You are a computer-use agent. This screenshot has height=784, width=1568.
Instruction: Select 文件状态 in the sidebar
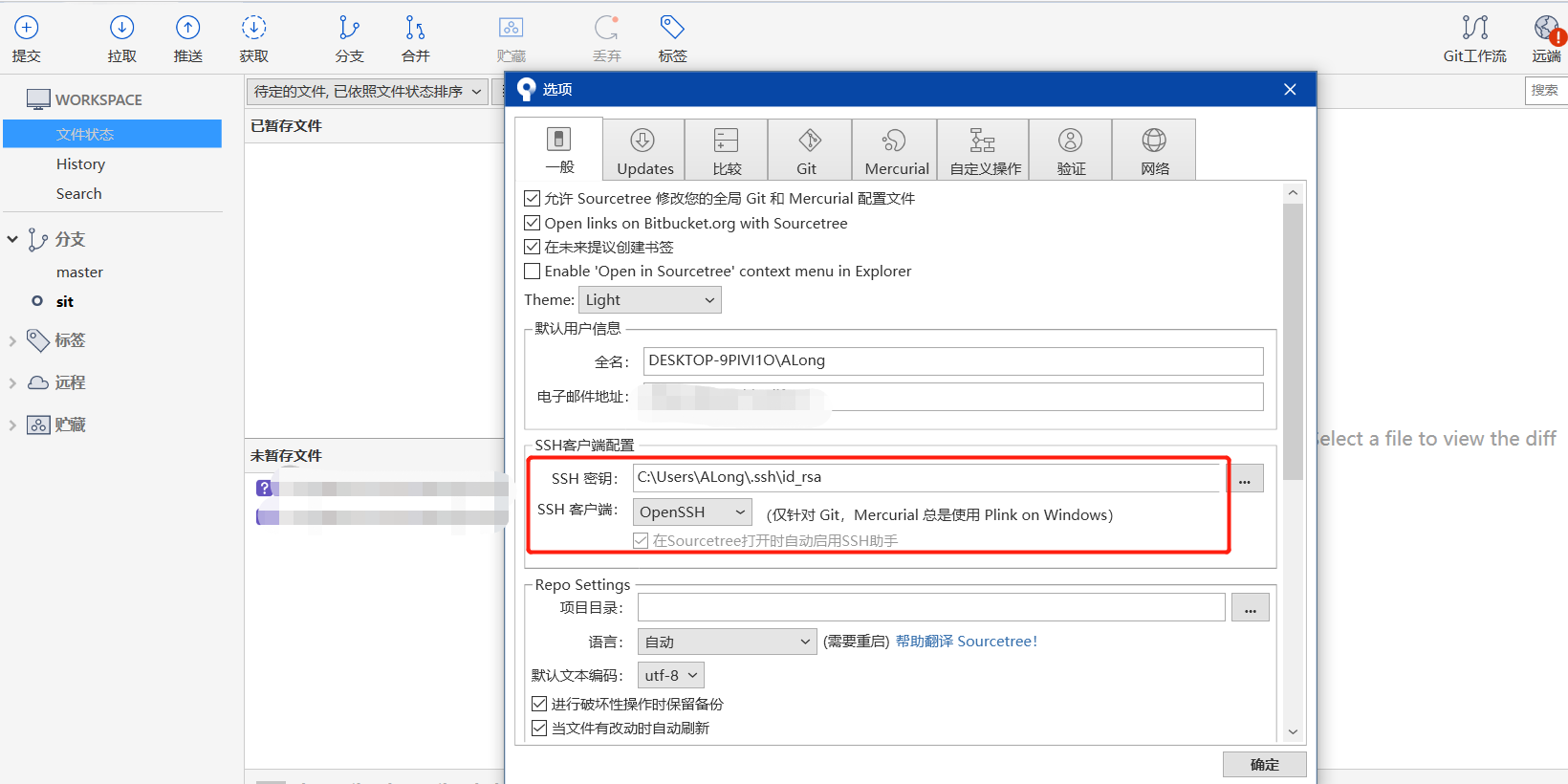113,134
